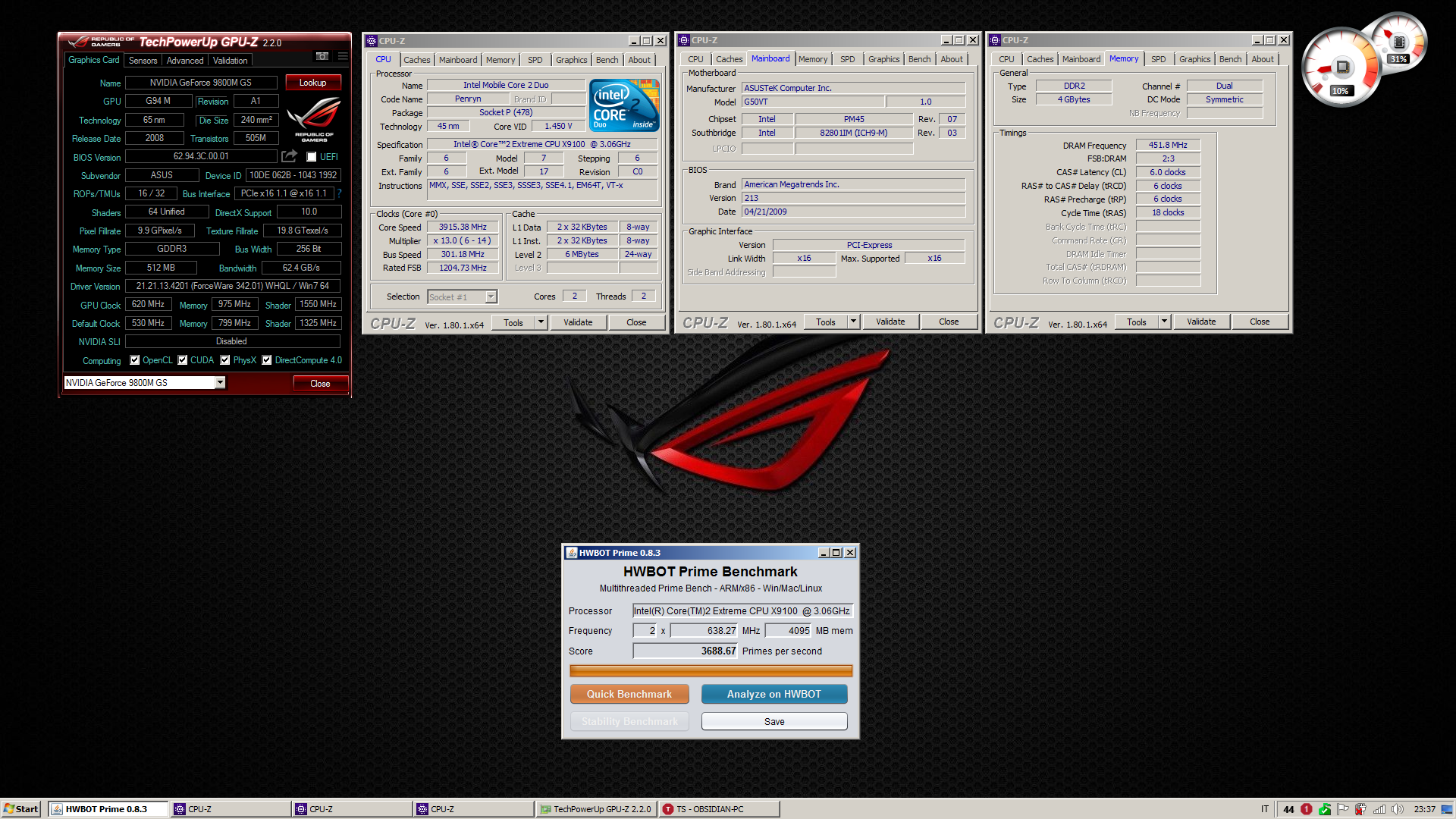The height and width of the screenshot is (819, 1456).
Task: Open Tools dropdown arrow in Memory window
Action: 1165,322
